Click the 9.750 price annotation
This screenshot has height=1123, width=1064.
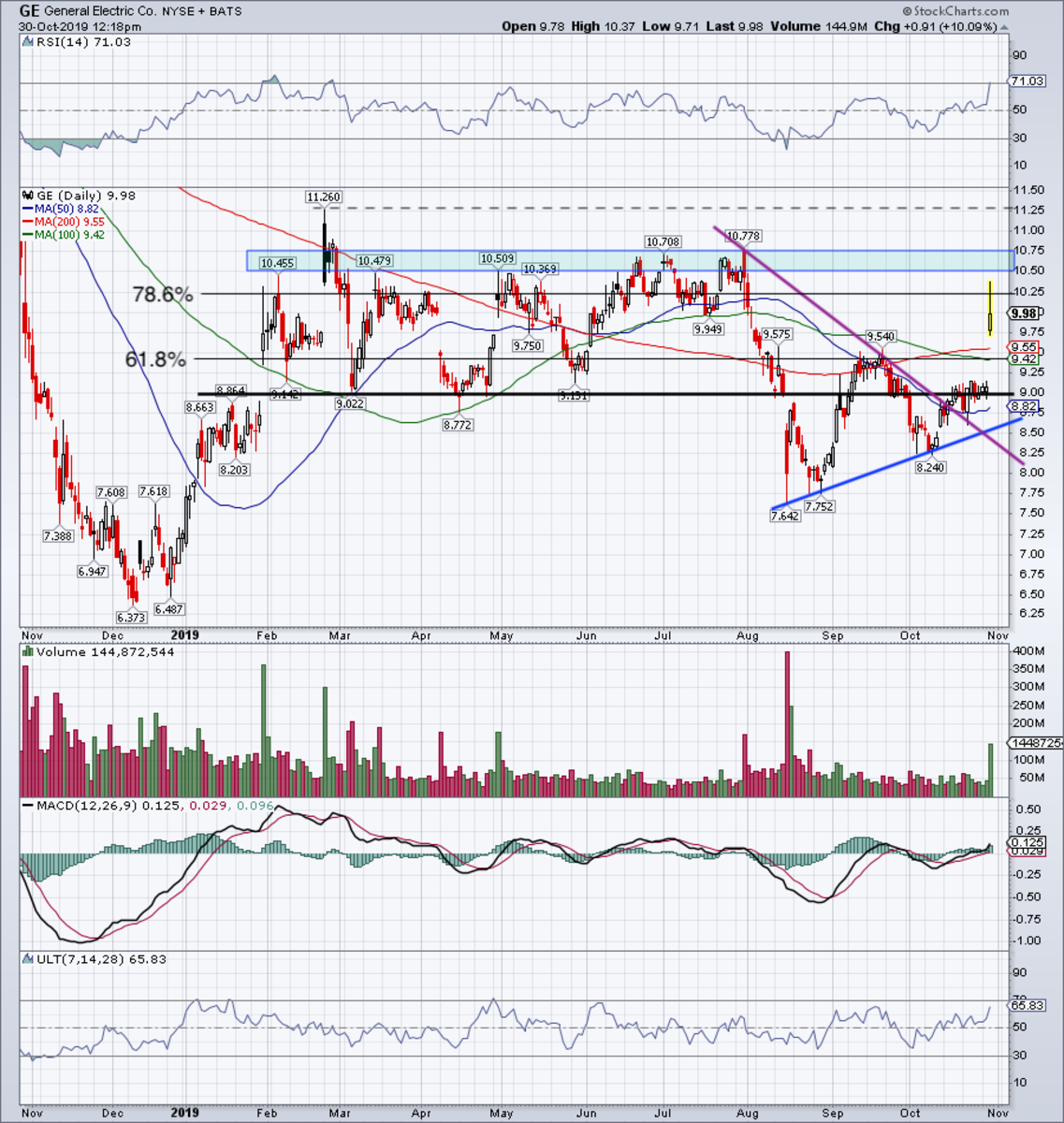(x=527, y=345)
